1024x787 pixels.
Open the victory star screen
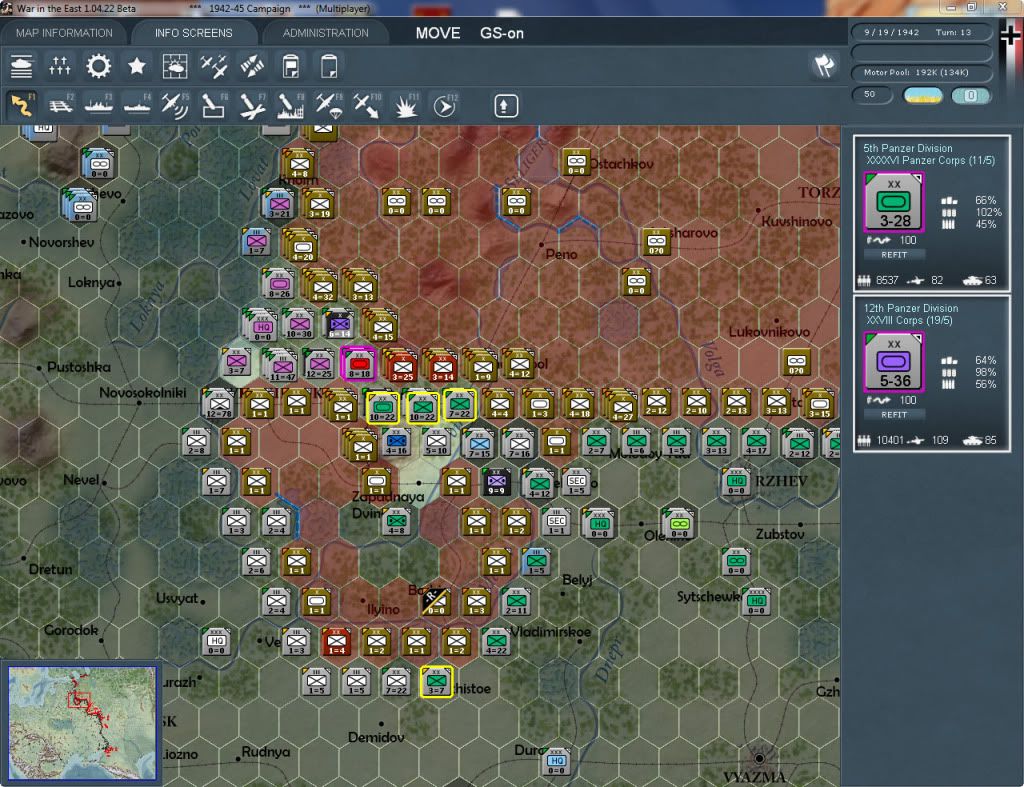tap(136, 66)
